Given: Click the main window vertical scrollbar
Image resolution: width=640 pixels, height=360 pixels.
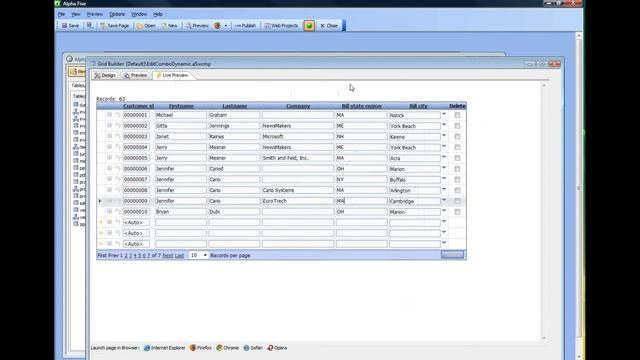Looking at the screenshot, I should click(578, 188).
